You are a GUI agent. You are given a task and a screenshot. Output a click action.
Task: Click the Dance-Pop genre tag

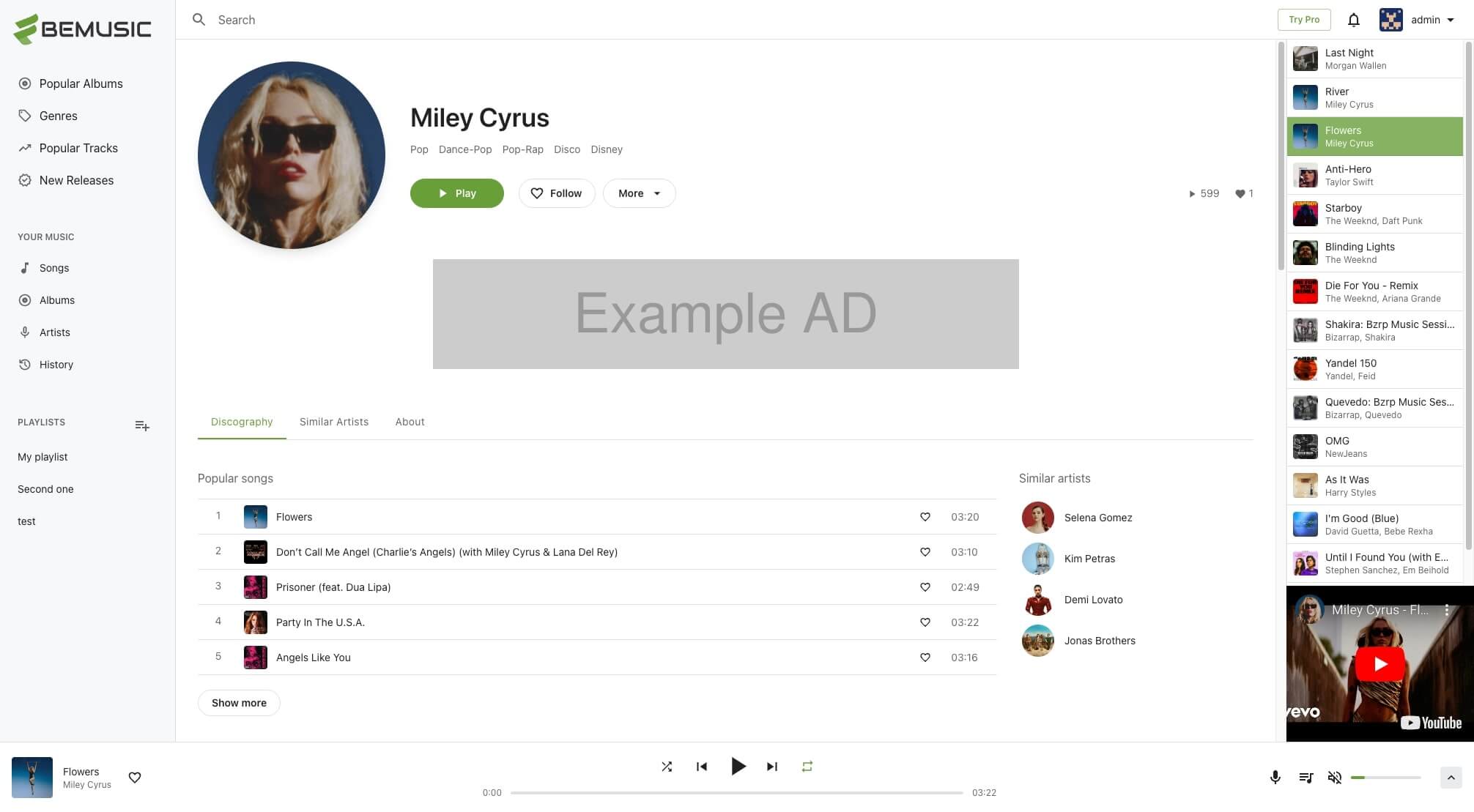coord(465,149)
